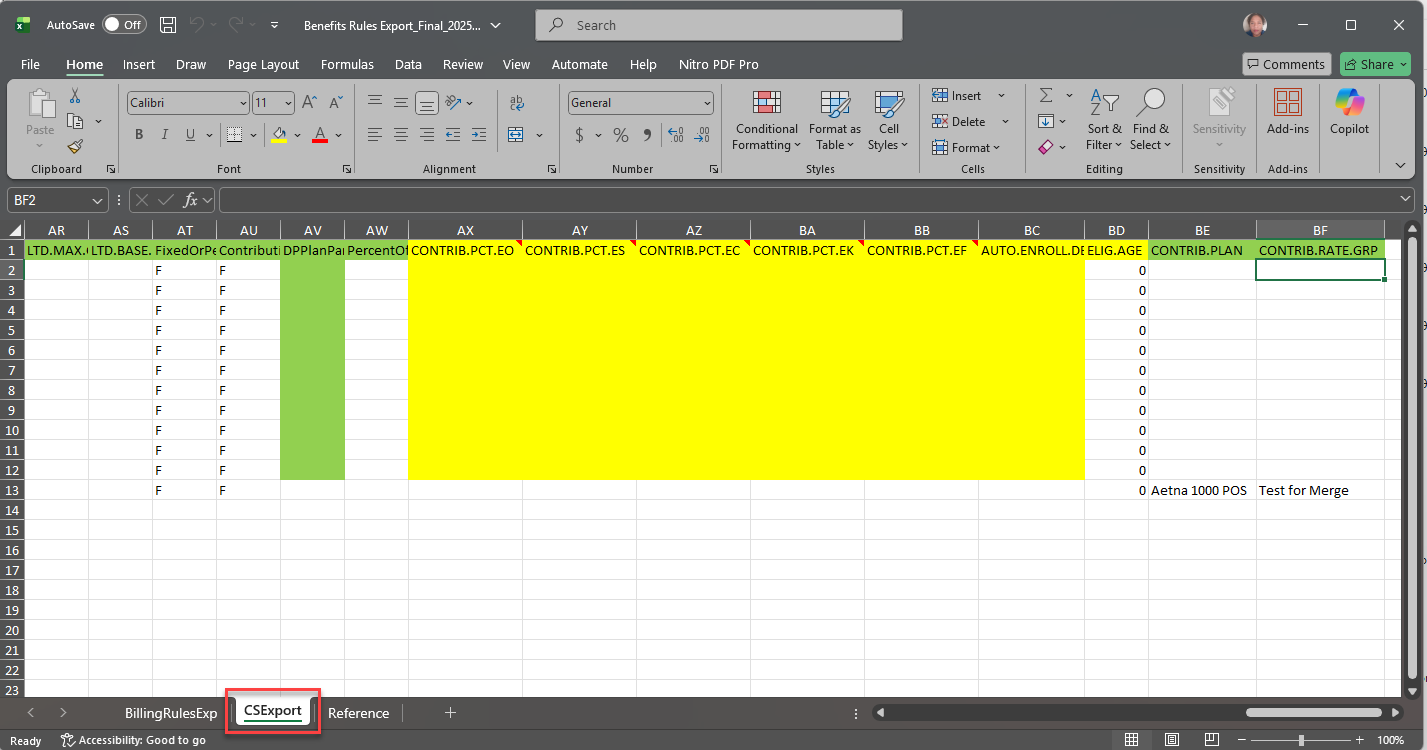Click the Format Painter brush icon
The width and height of the screenshot is (1427, 750).
tap(75, 146)
